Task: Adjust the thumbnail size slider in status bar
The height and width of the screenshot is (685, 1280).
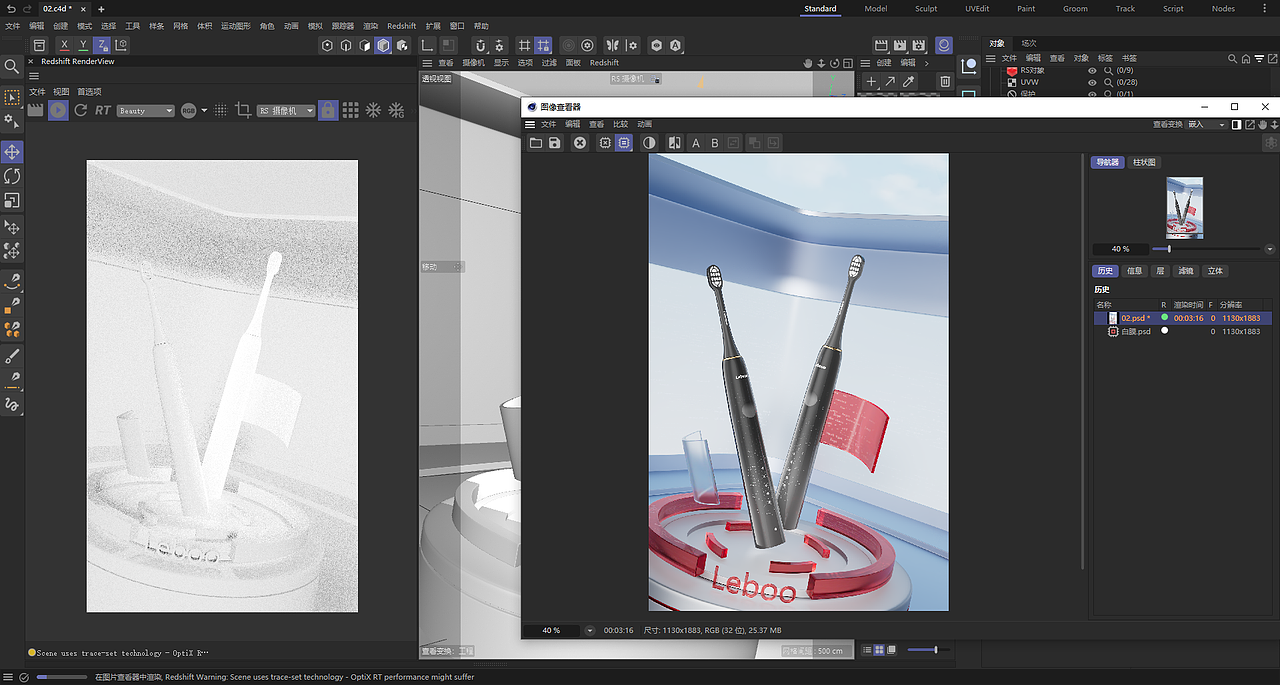Action: tap(927, 650)
